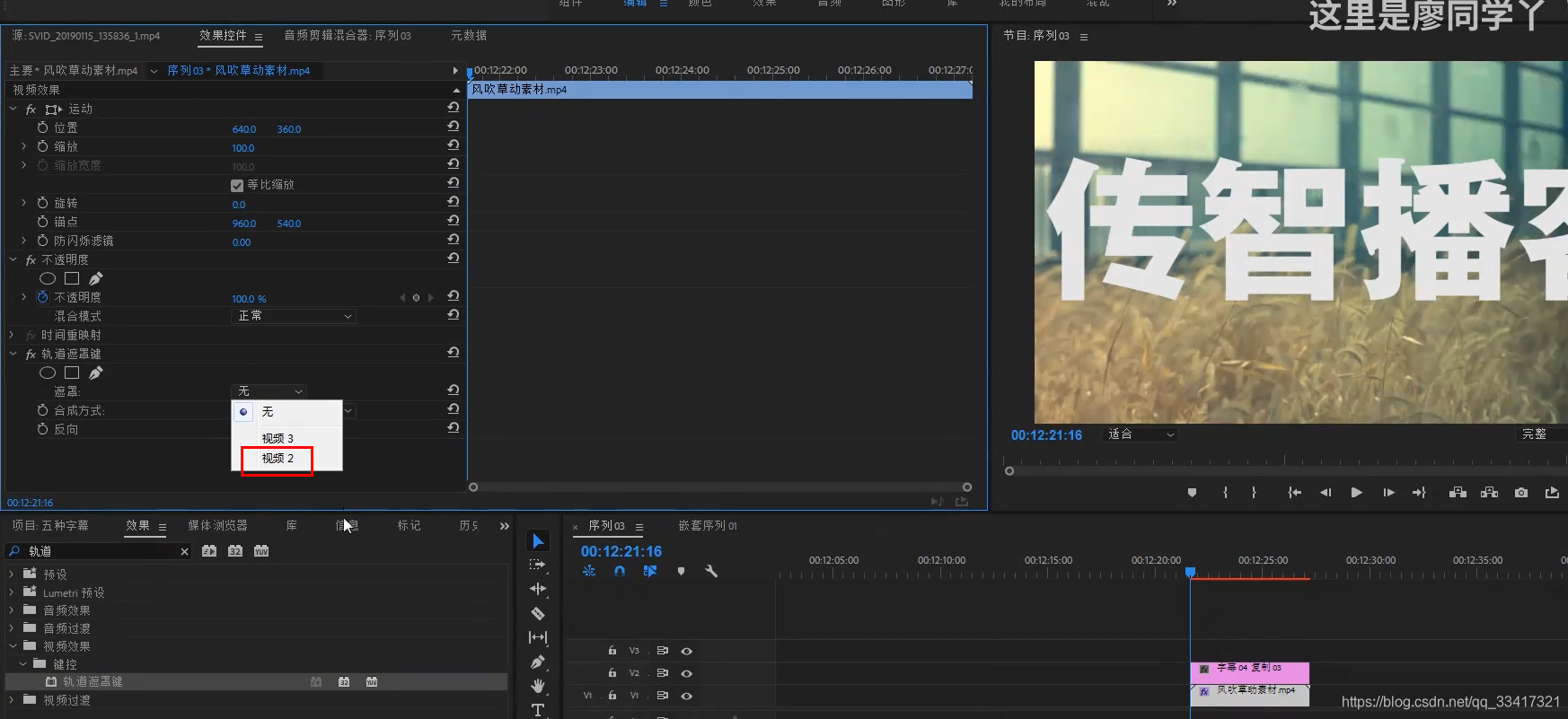Select the Hand tool

tap(538, 686)
